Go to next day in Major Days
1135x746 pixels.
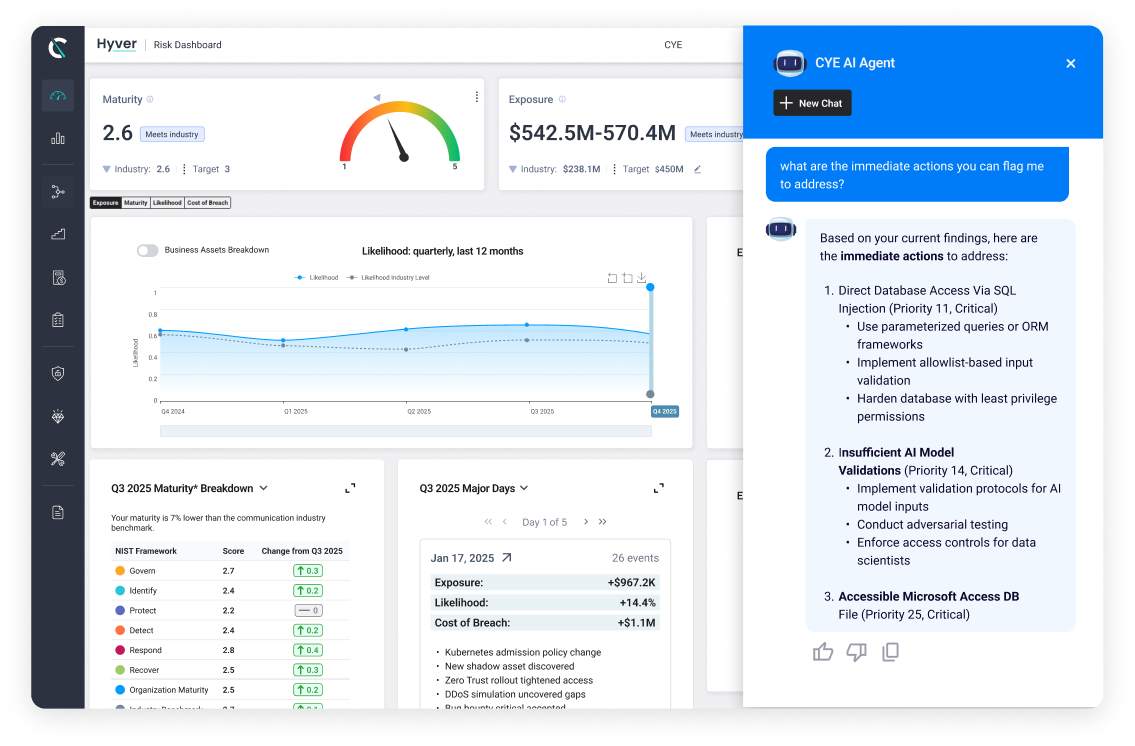[x=586, y=522]
